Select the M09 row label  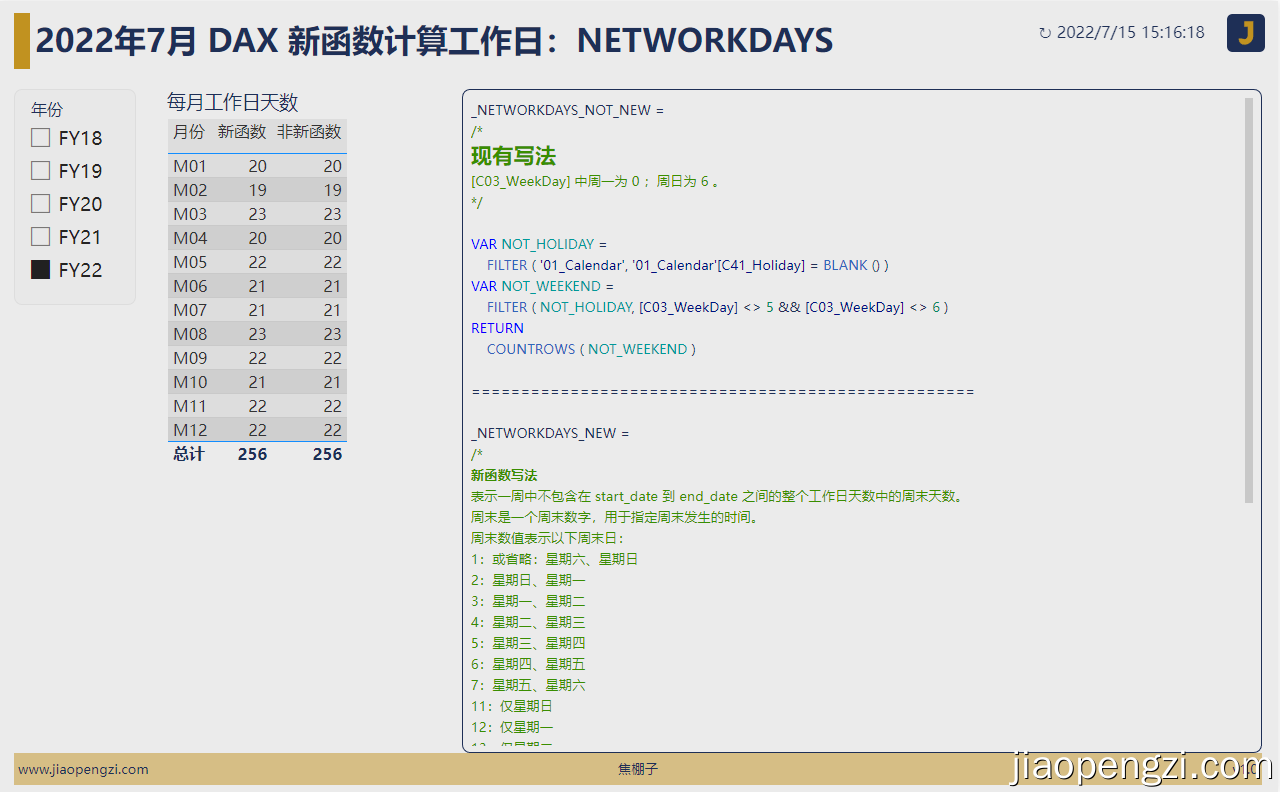tap(190, 358)
